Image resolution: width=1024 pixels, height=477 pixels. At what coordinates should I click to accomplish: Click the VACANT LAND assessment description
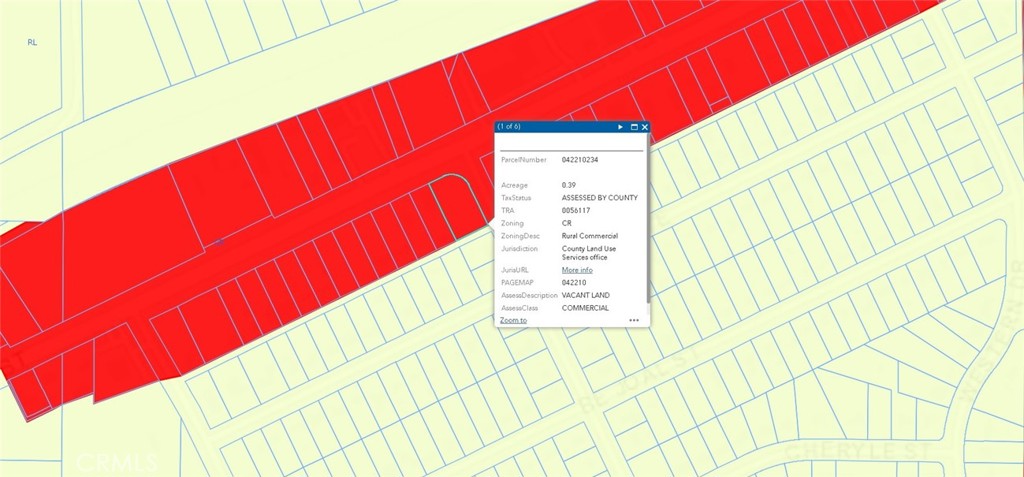point(586,295)
